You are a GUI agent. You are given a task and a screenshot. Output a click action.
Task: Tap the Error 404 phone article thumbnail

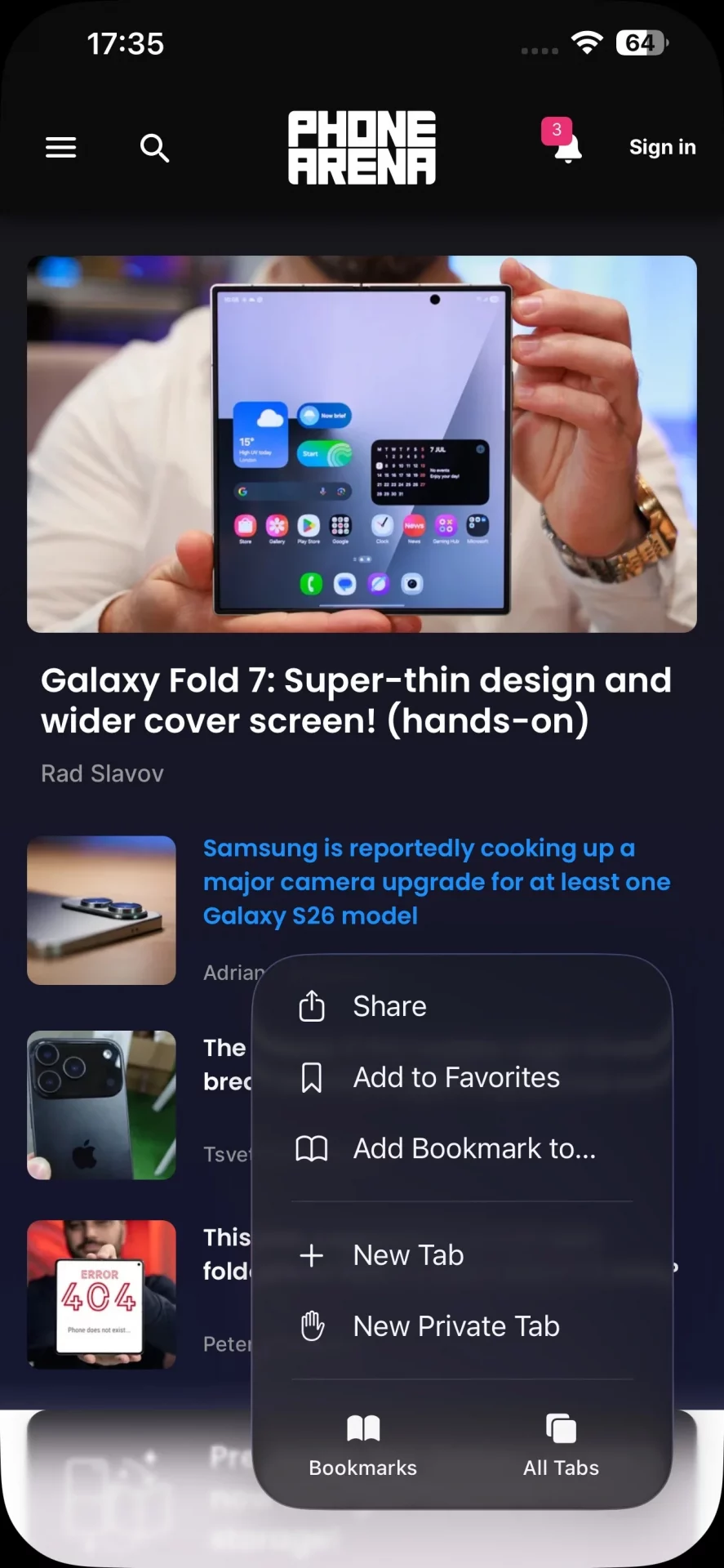pyautogui.click(x=101, y=1294)
